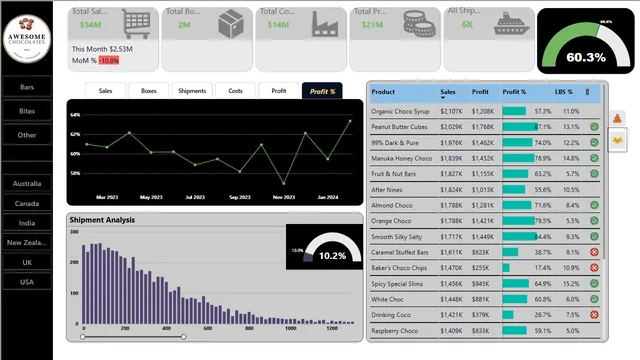The width and height of the screenshot is (640, 360).
Task: Filter by Bites category
Action: [x=27, y=111]
